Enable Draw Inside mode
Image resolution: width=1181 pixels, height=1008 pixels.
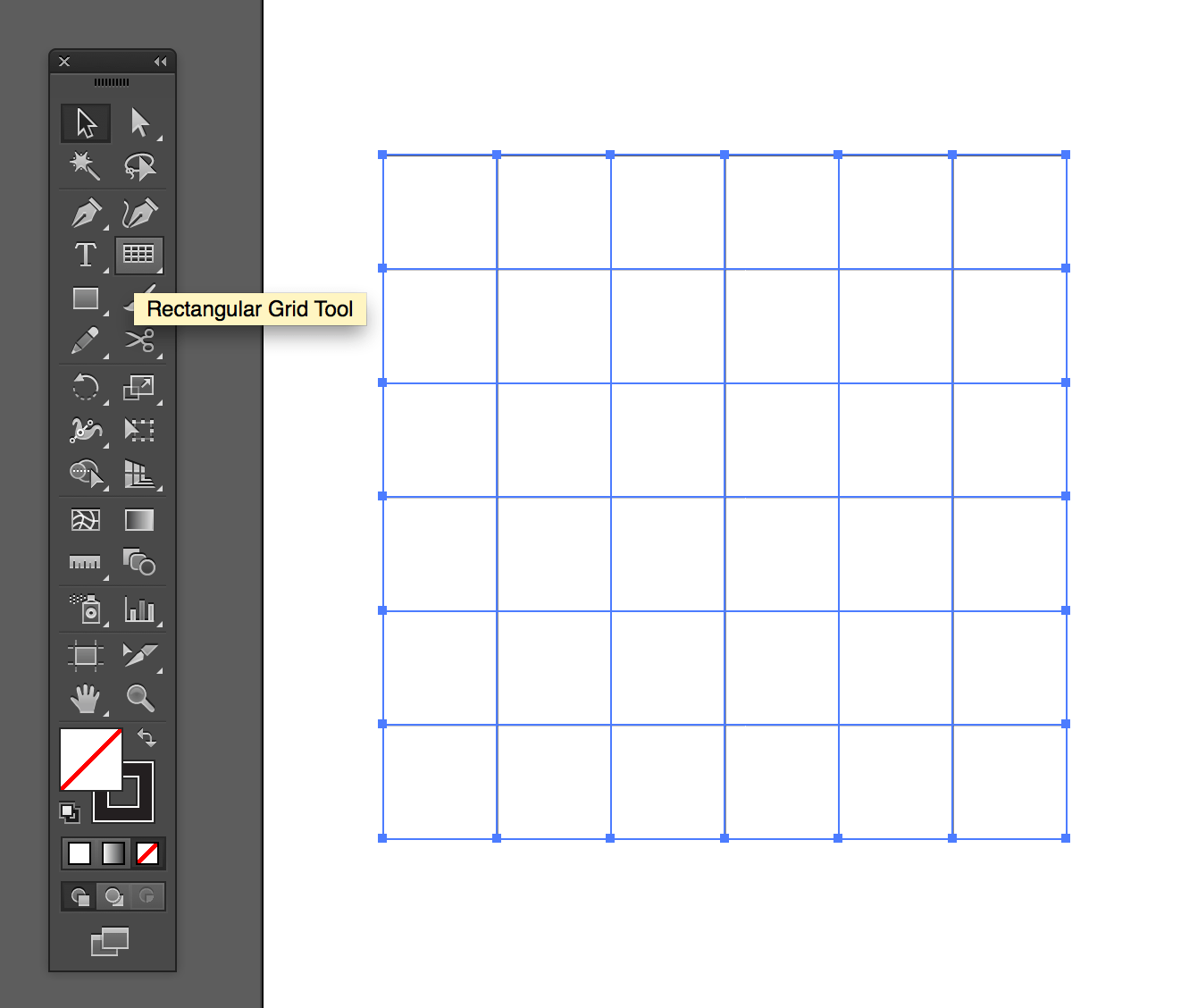[147, 895]
